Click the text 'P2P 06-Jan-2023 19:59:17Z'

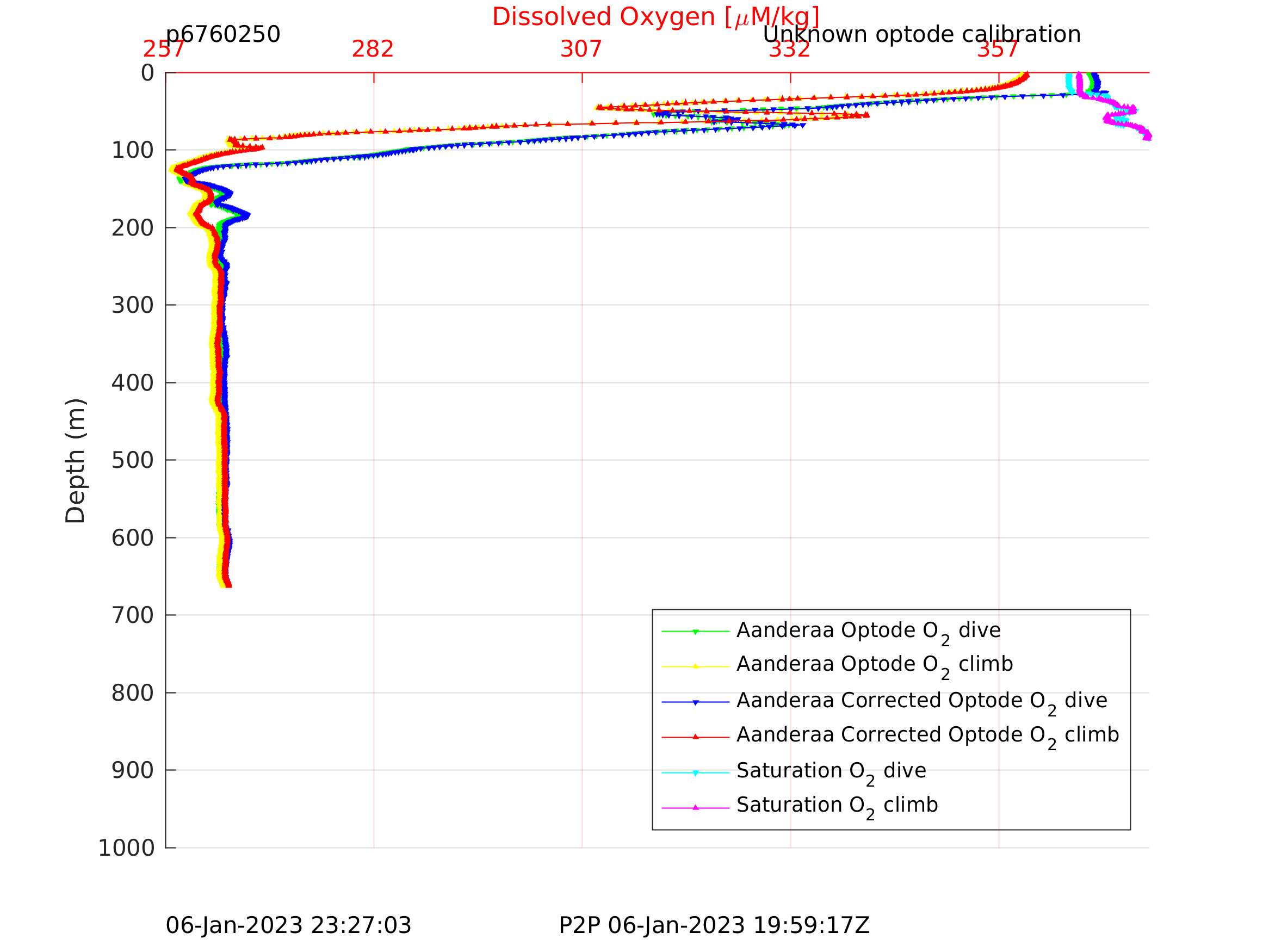714,926
